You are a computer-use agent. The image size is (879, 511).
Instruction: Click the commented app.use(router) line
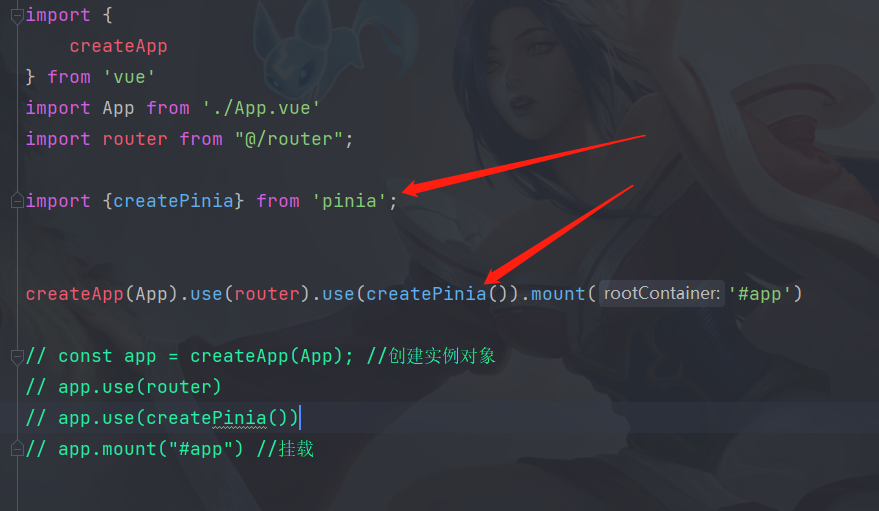coord(124,387)
